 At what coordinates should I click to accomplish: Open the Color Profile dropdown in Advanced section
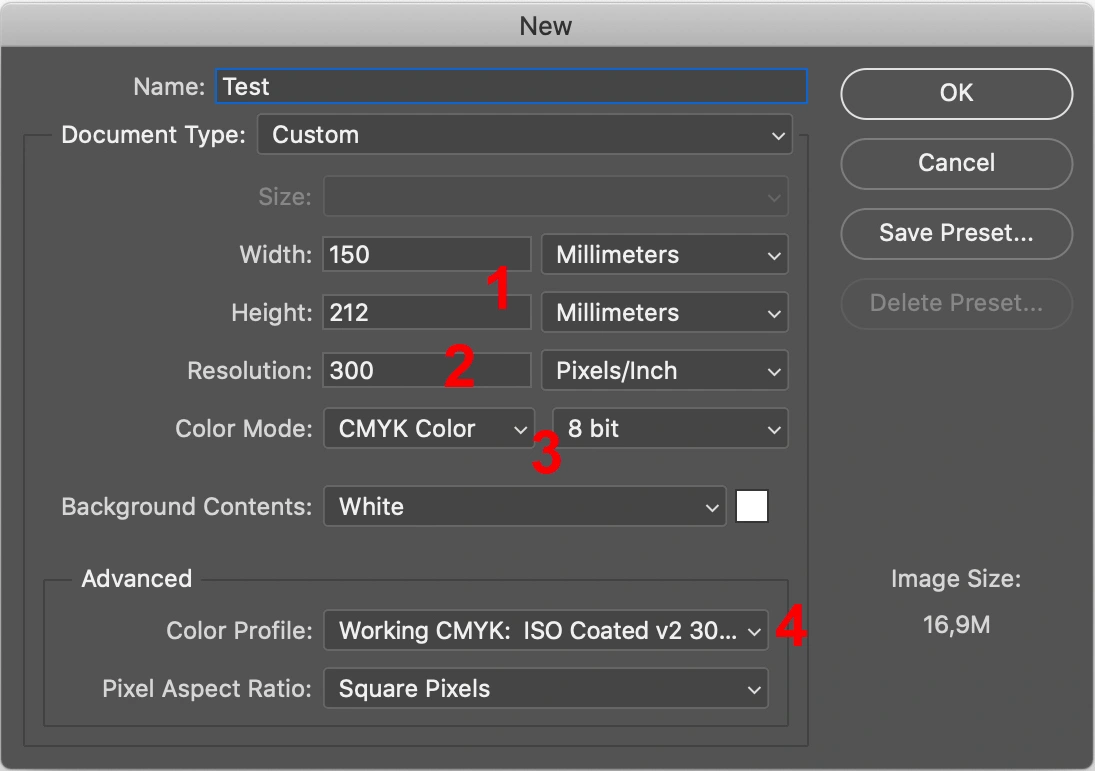click(546, 630)
